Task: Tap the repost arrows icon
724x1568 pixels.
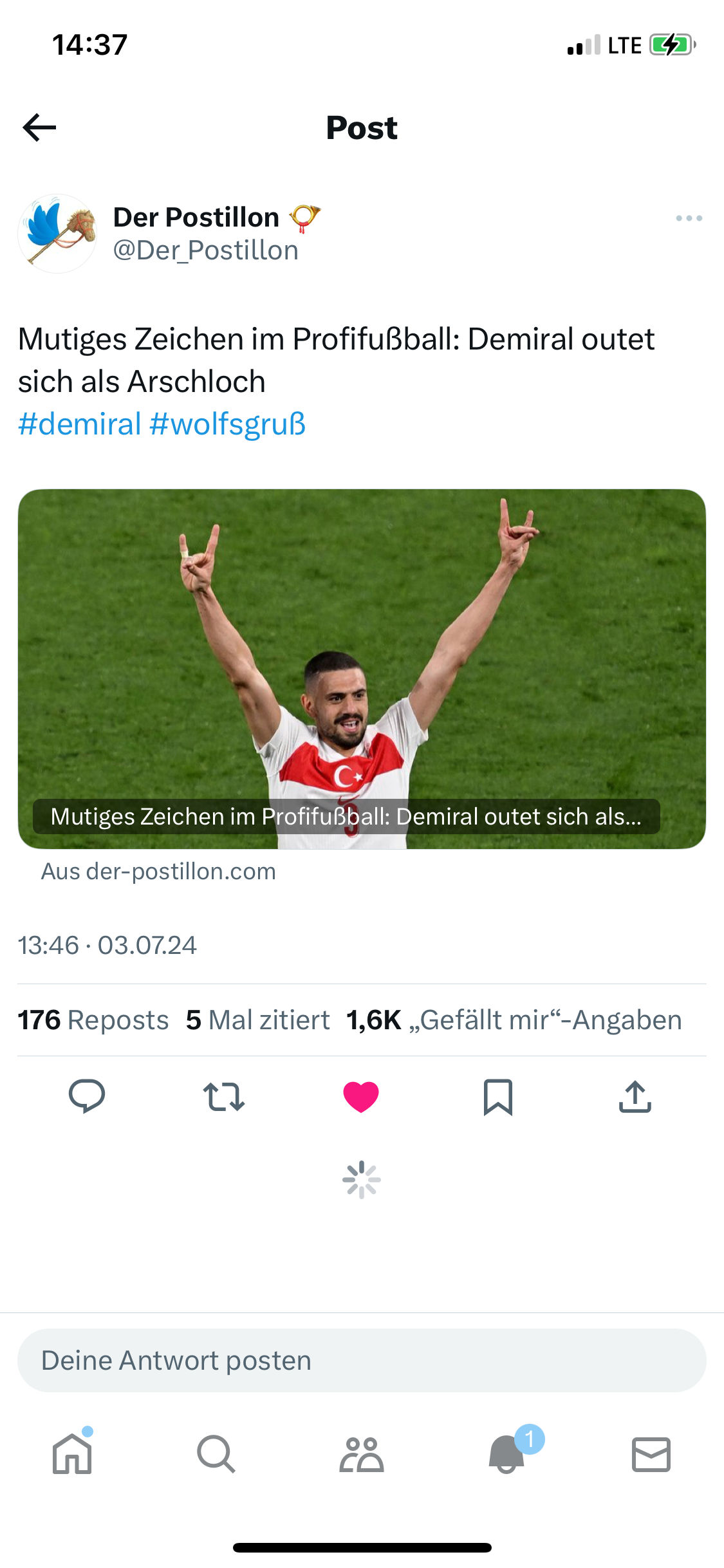Action: point(224,1097)
